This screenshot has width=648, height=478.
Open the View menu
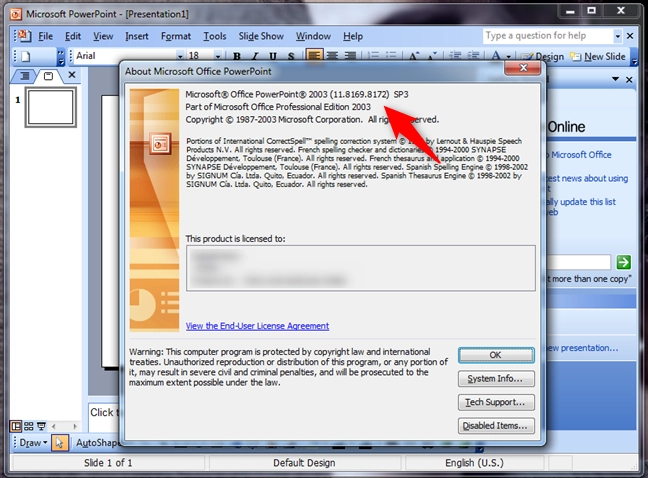pos(103,36)
